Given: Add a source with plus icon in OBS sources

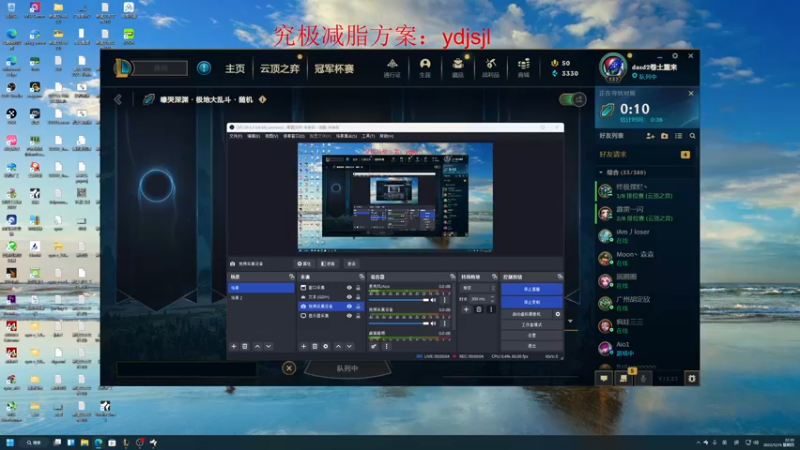Looking at the screenshot, I should pyautogui.click(x=304, y=346).
